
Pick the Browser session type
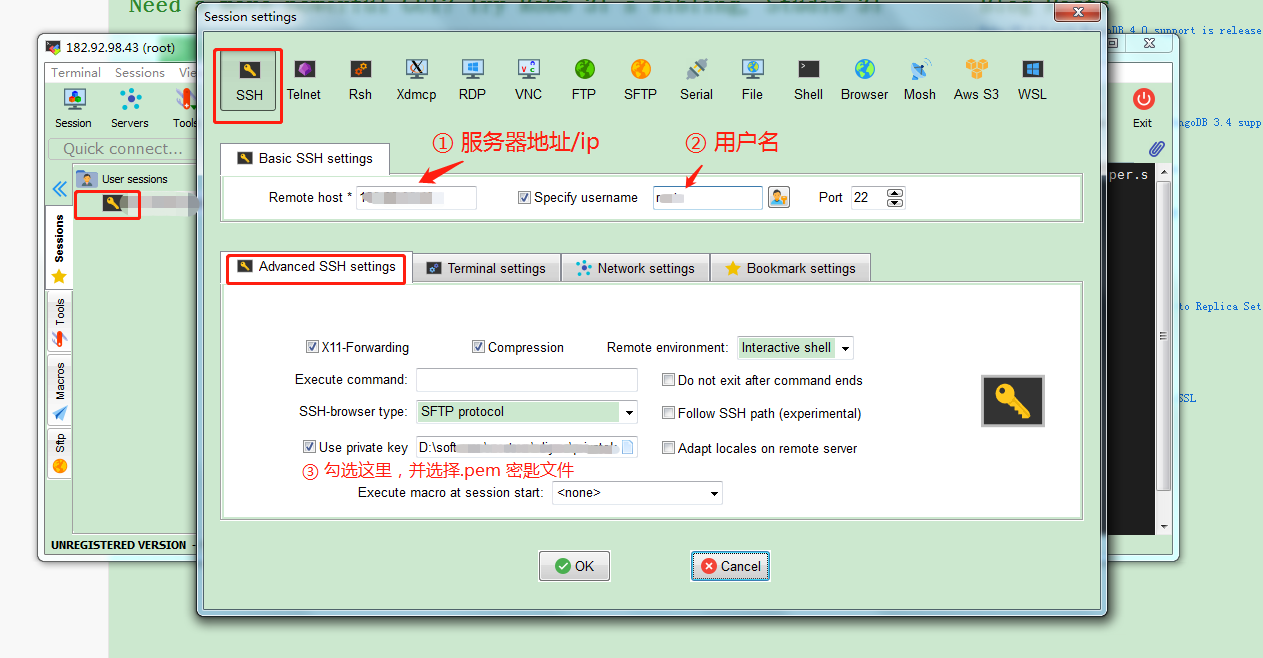coord(864,81)
